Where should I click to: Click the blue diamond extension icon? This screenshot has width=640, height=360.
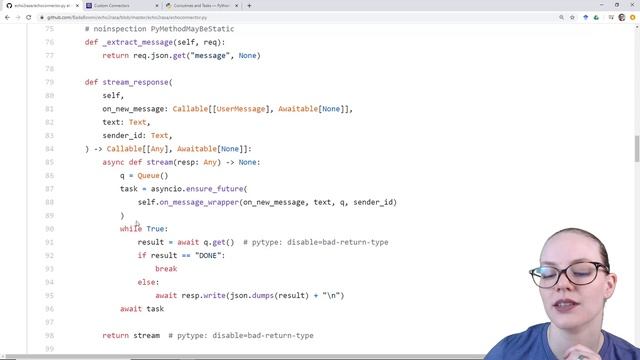coord(586,18)
